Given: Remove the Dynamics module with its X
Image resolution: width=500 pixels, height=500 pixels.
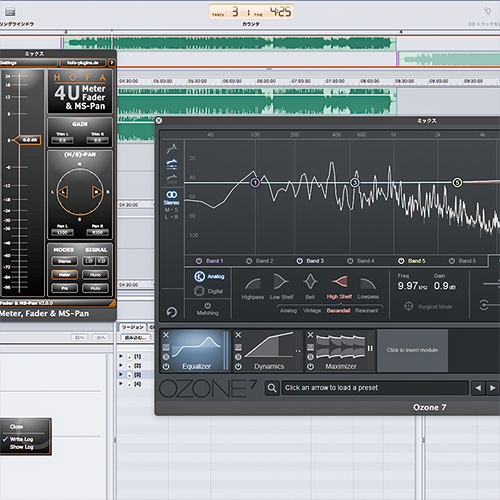Looking at the screenshot, I should click(x=238, y=335).
